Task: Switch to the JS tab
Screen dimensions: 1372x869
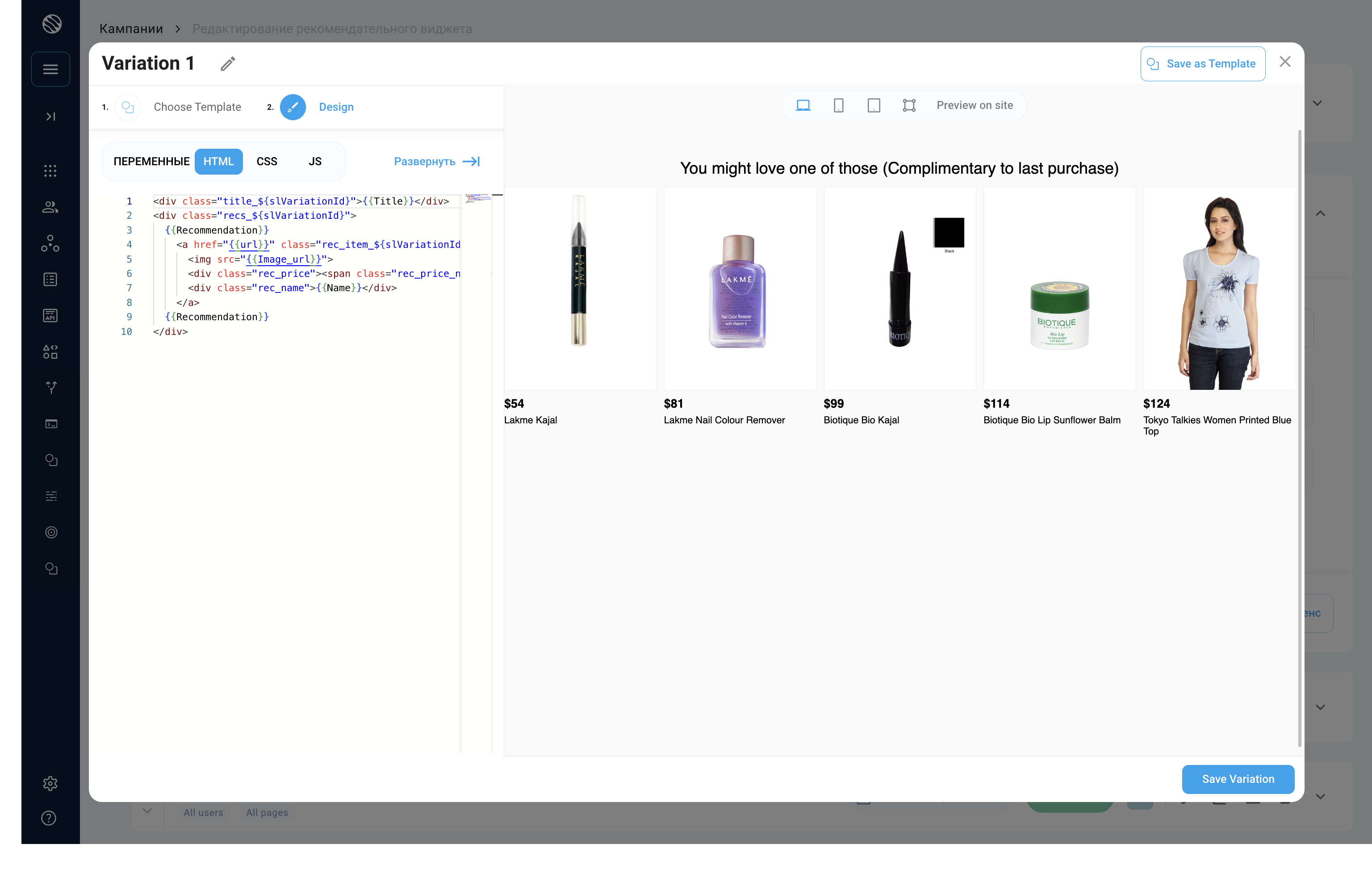Action: (315, 162)
